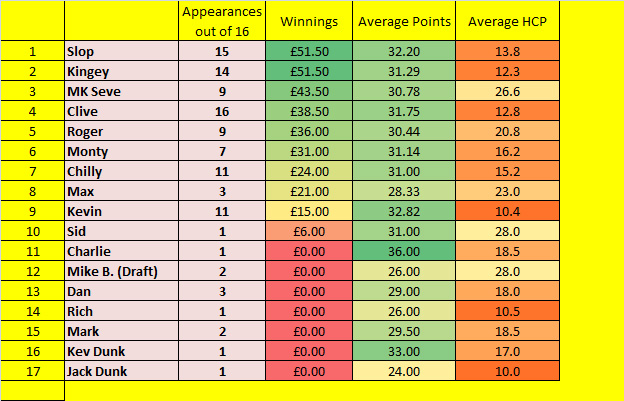Click Monty's average points 31.14
Viewport: 624px width, 401px height.
pyautogui.click(x=404, y=151)
